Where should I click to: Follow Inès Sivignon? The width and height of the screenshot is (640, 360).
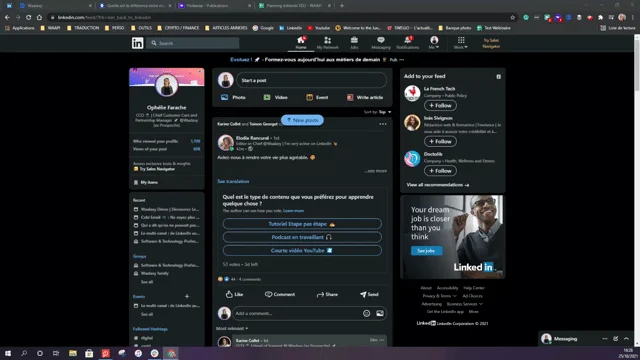click(440, 141)
